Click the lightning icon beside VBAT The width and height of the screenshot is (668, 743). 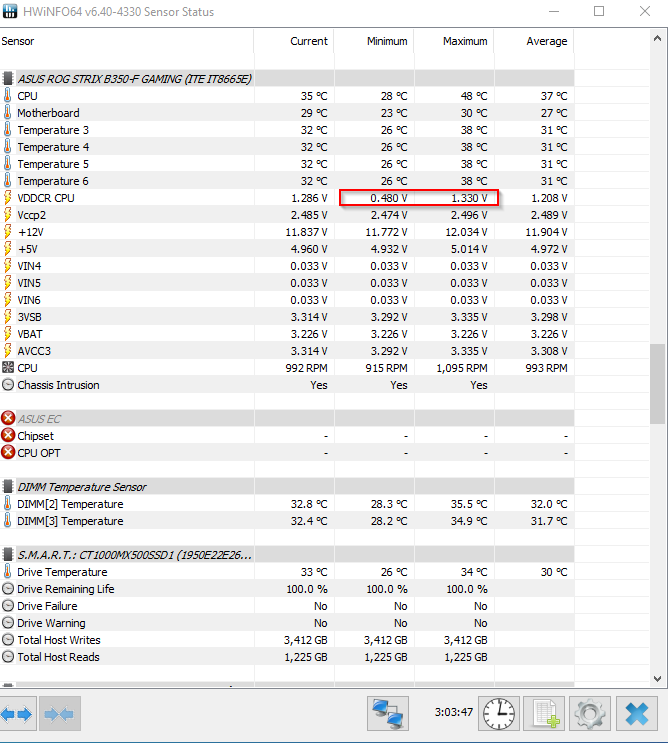[8, 334]
